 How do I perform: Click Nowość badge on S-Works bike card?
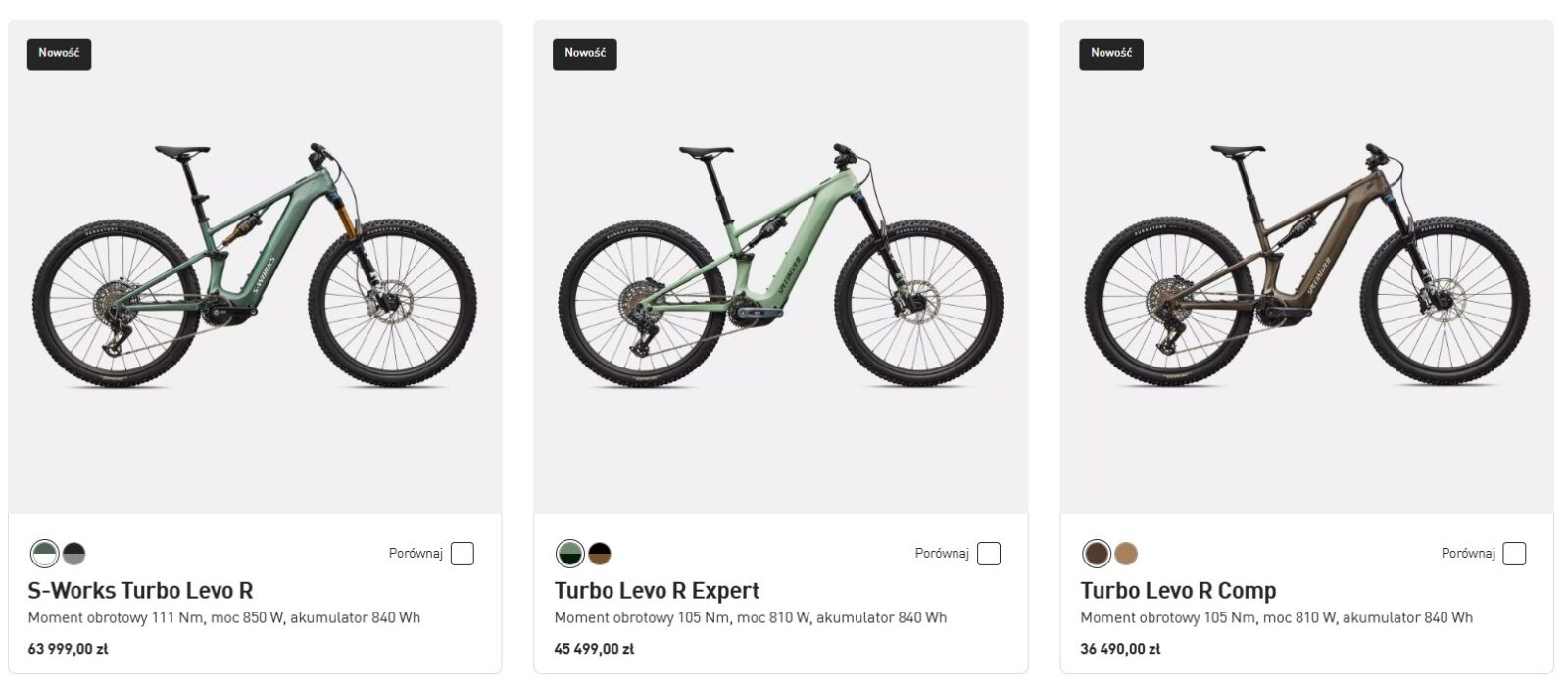click(x=59, y=54)
